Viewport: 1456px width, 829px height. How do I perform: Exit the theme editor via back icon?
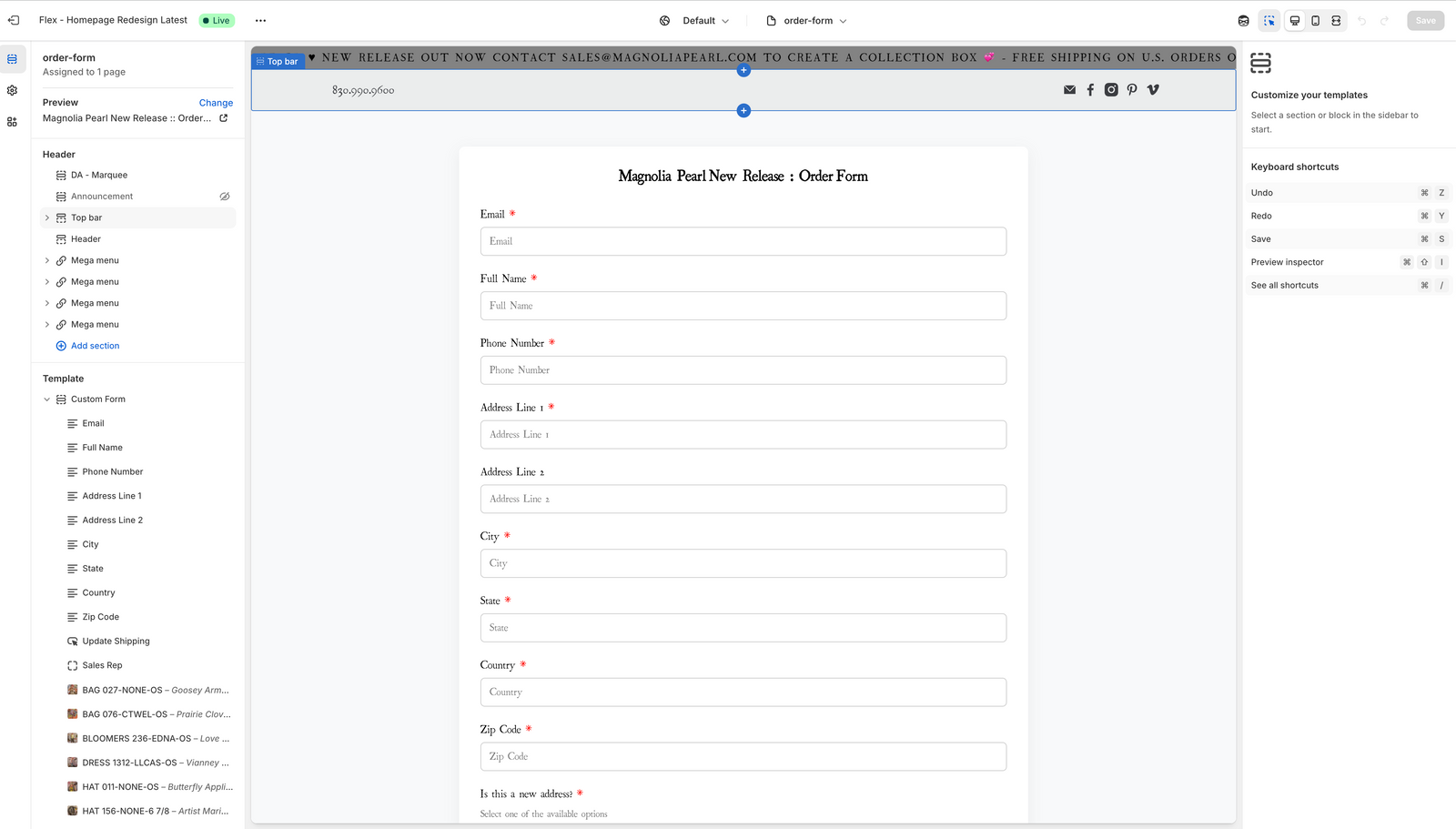[x=14, y=20]
